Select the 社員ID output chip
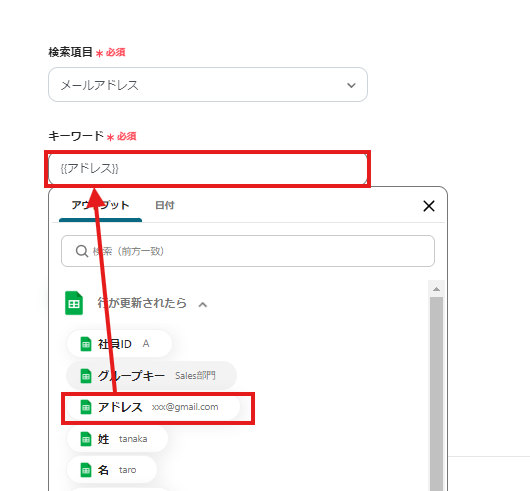Viewport: 530px width, 491px height. [x=119, y=344]
